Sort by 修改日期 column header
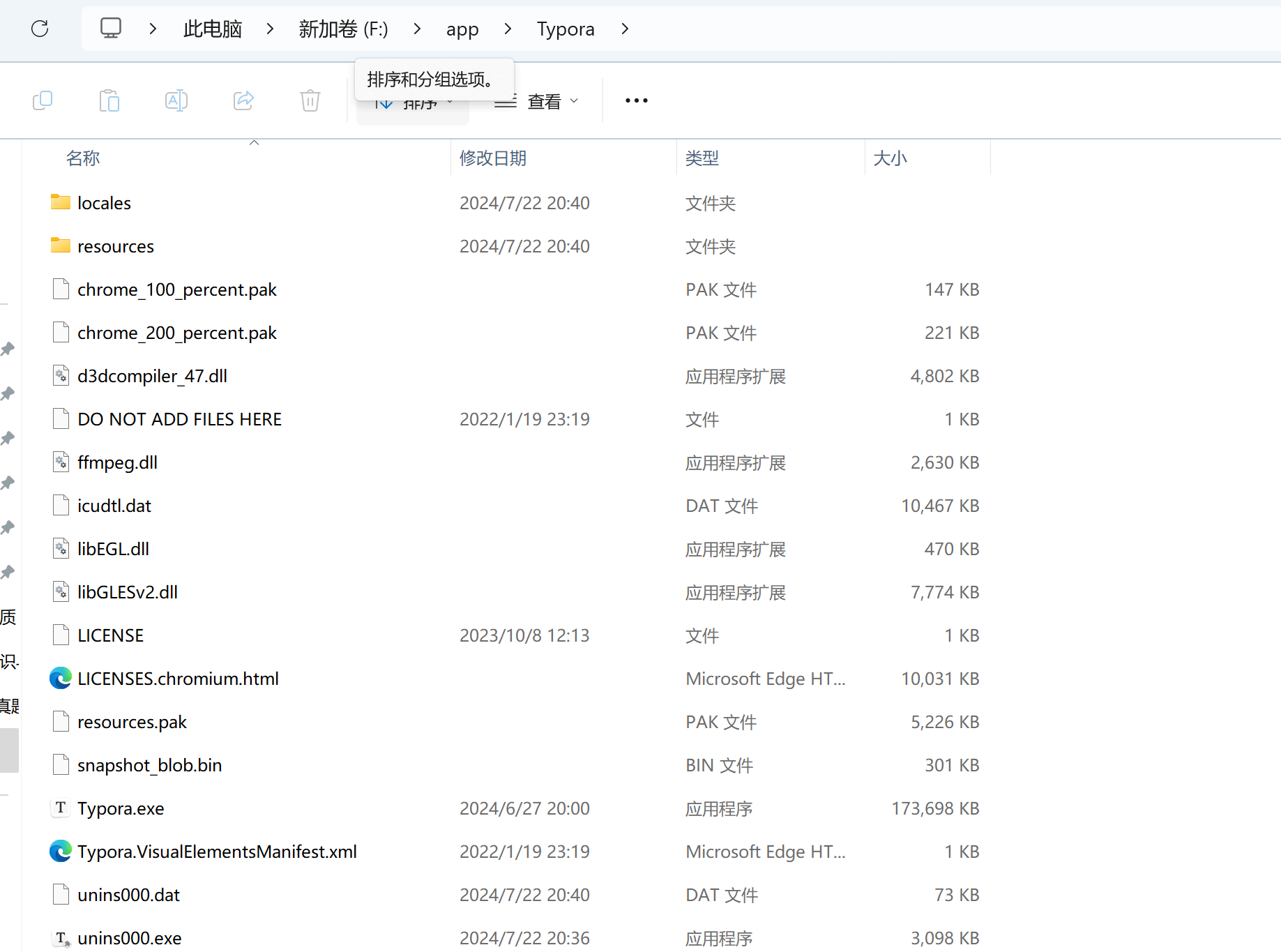 493,158
